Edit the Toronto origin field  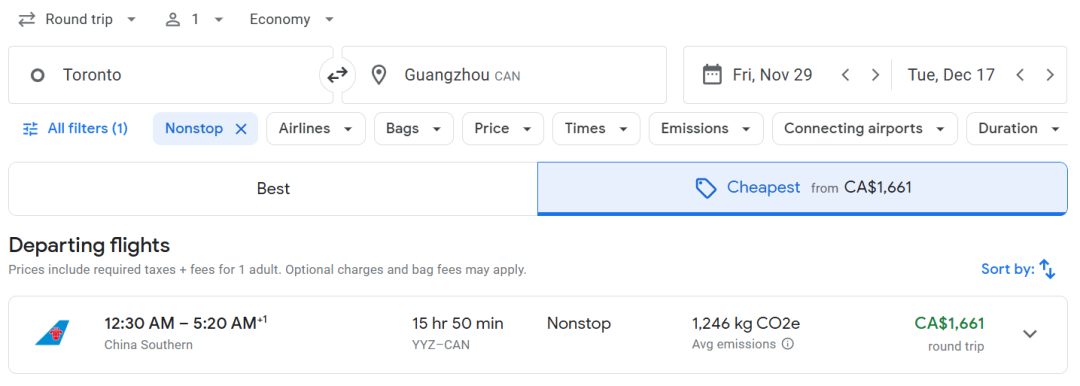click(171, 75)
